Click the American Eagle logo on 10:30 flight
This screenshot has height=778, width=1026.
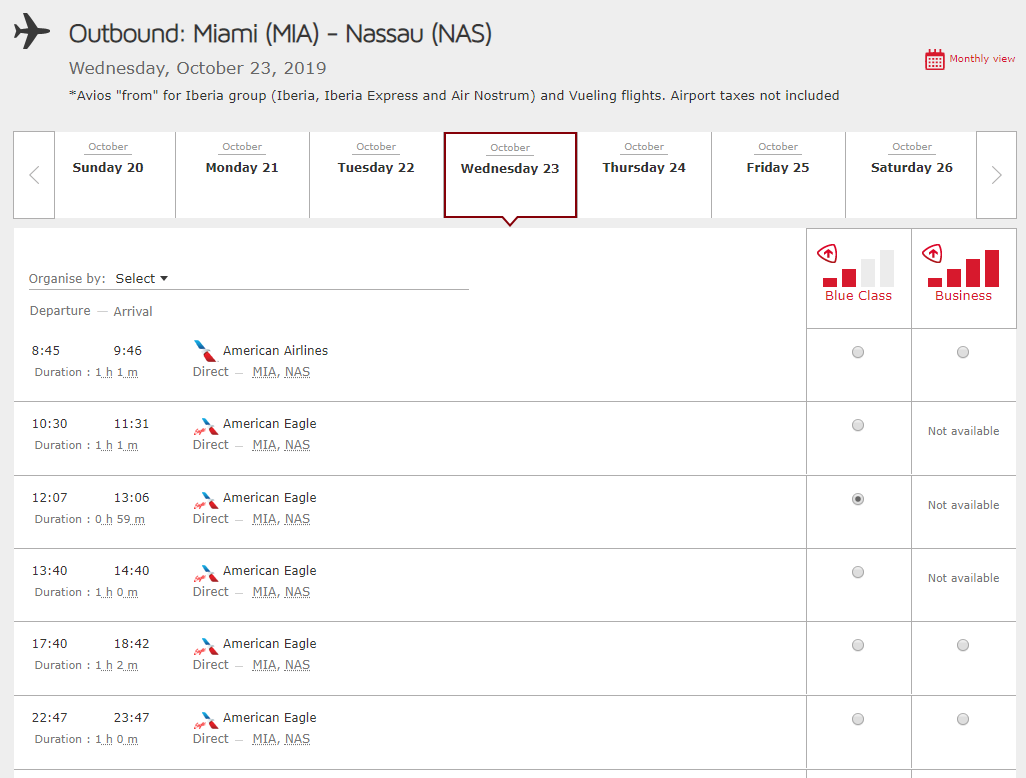click(x=205, y=426)
